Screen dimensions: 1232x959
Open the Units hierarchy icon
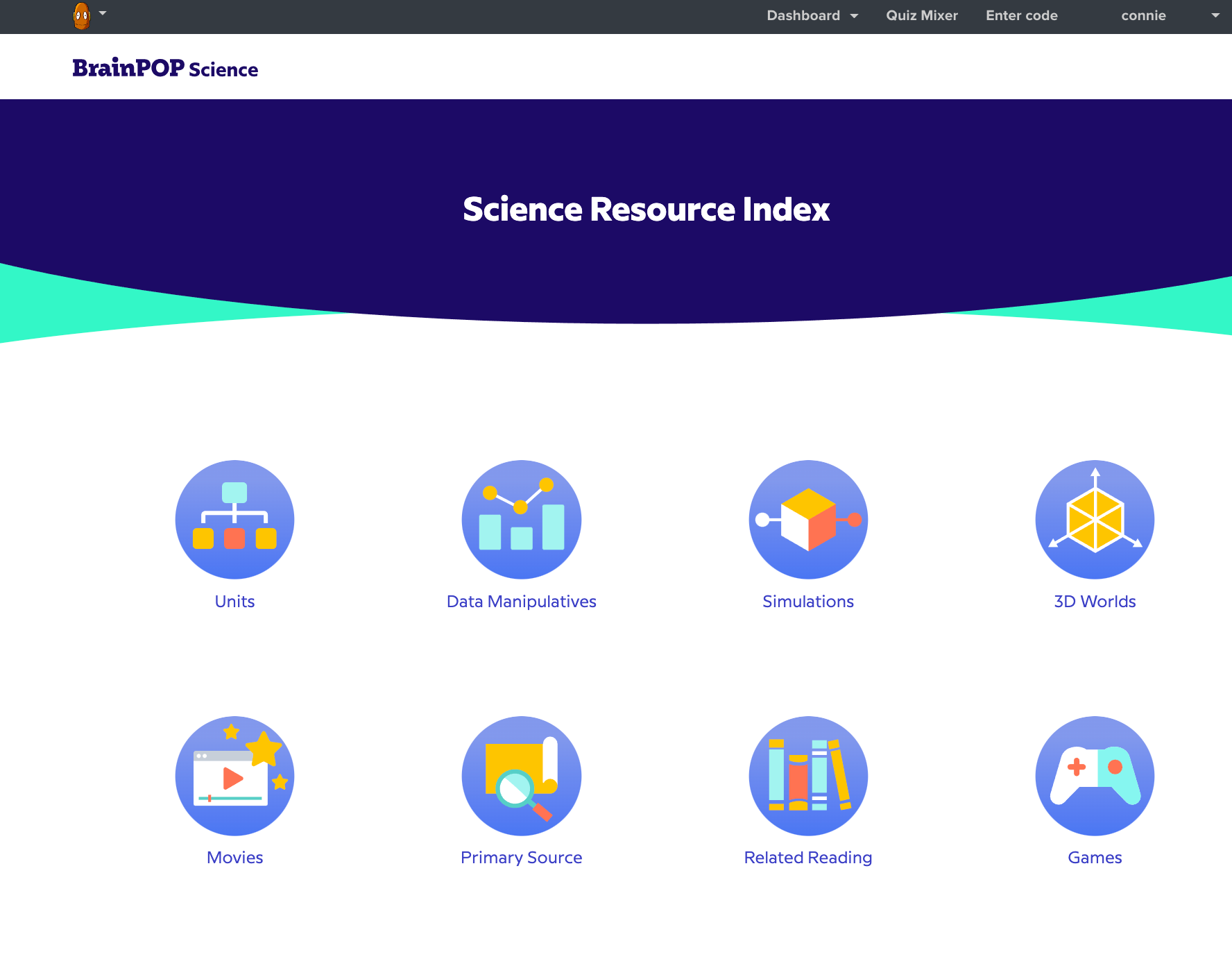coord(234,519)
